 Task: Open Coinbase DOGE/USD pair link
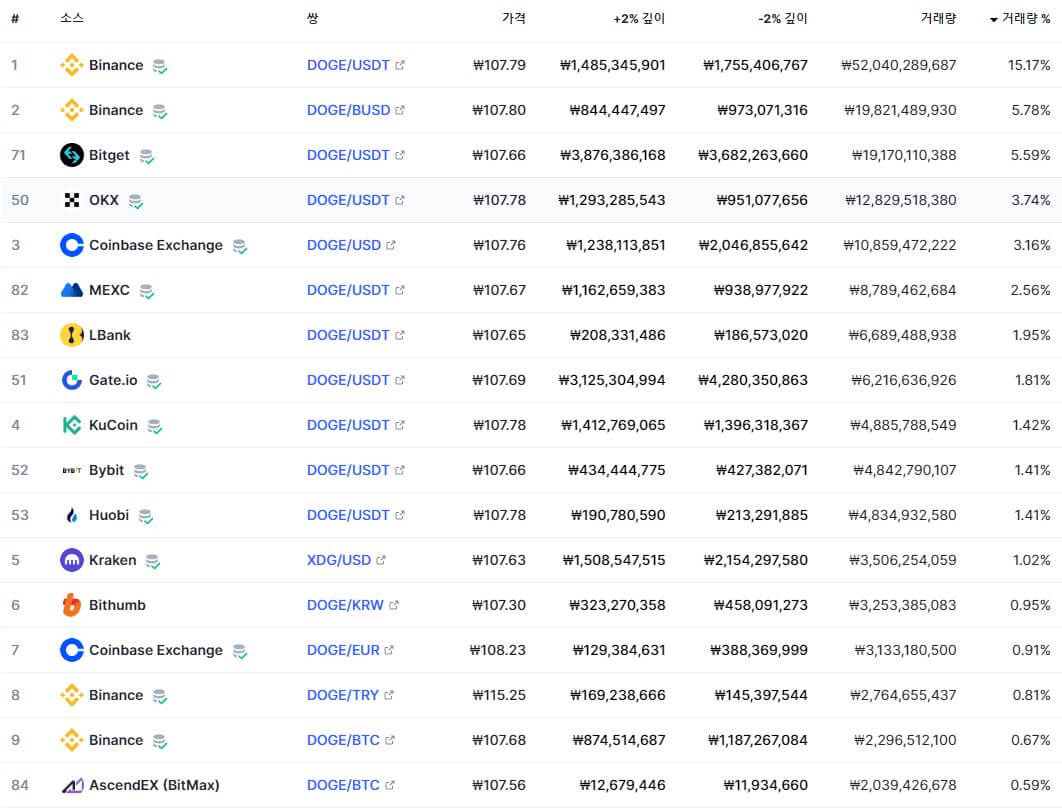click(x=344, y=245)
